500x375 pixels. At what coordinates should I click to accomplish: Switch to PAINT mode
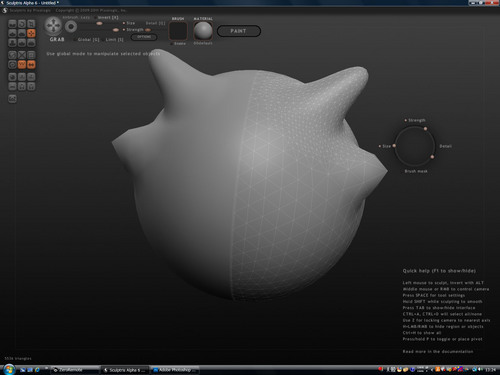click(239, 31)
